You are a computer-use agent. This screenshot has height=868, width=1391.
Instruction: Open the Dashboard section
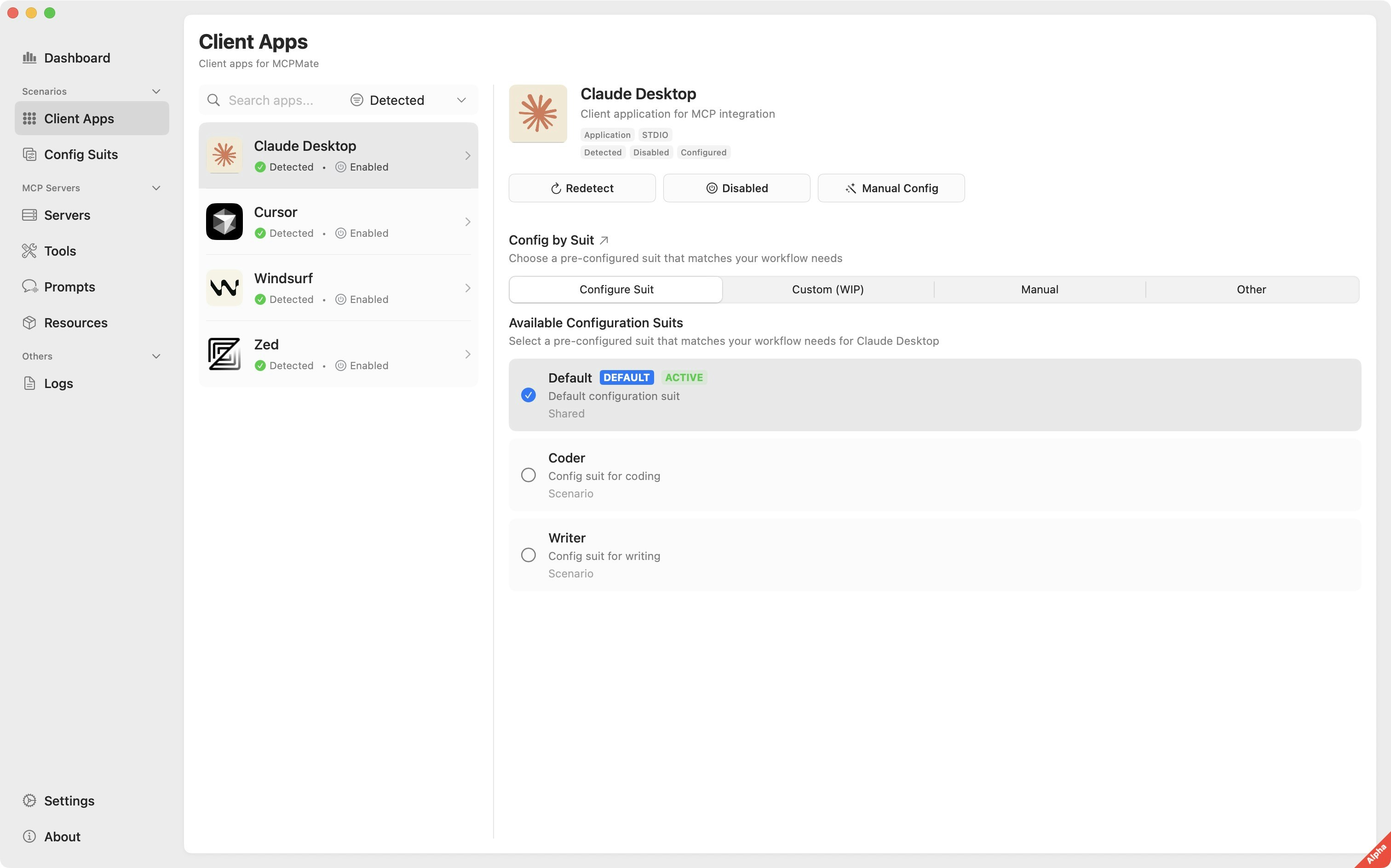click(77, 57)
